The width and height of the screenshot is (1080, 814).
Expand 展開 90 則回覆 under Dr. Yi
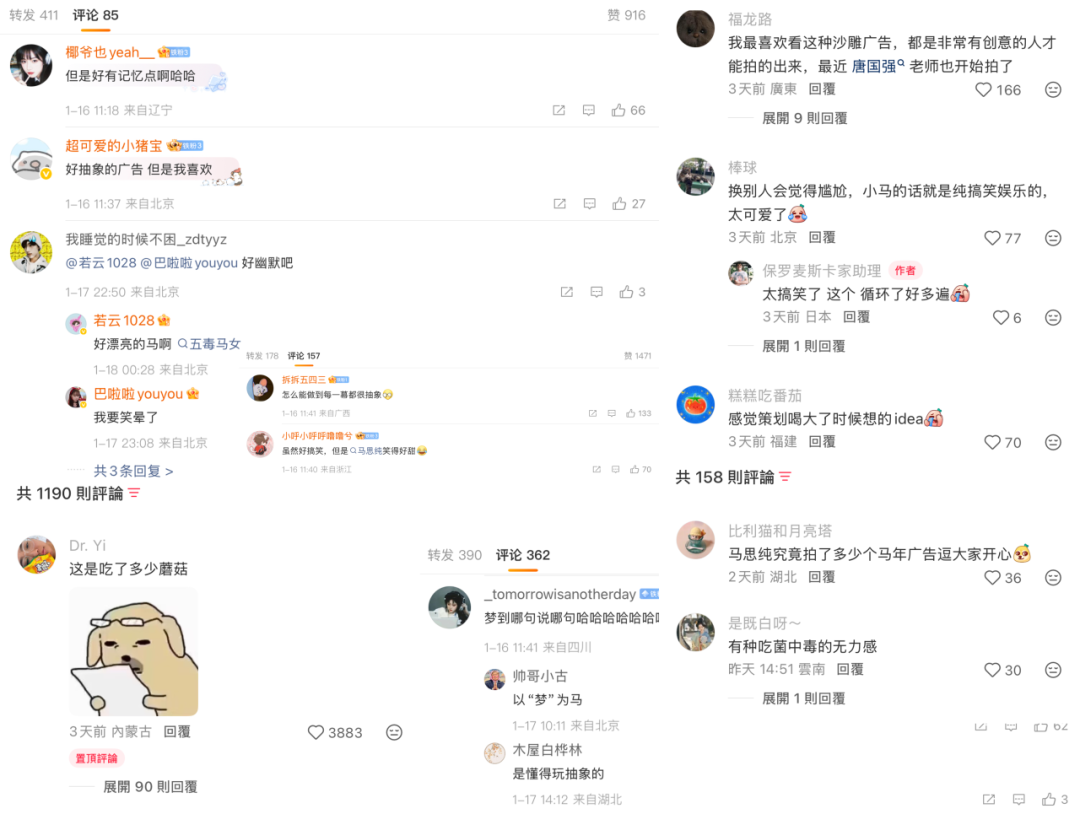[150, 786]
